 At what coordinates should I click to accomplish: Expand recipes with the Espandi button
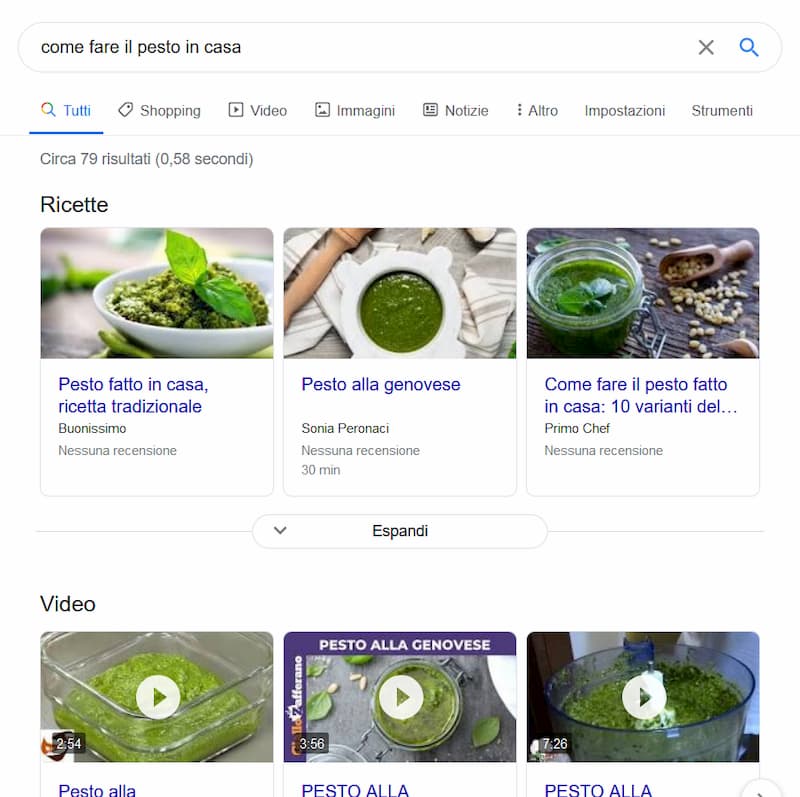(x=400, y=531)
